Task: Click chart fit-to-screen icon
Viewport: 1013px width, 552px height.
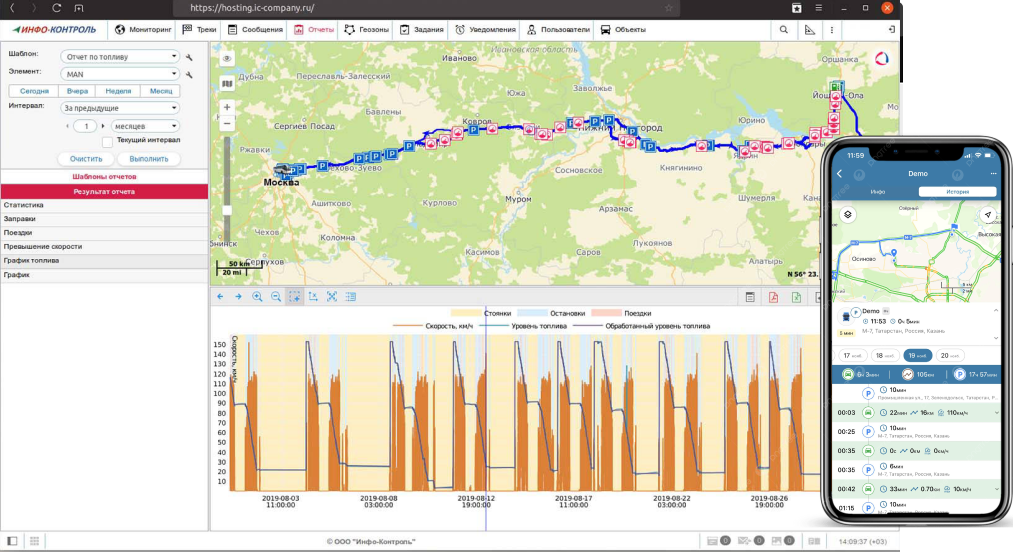Action: (x=332, y=297)
